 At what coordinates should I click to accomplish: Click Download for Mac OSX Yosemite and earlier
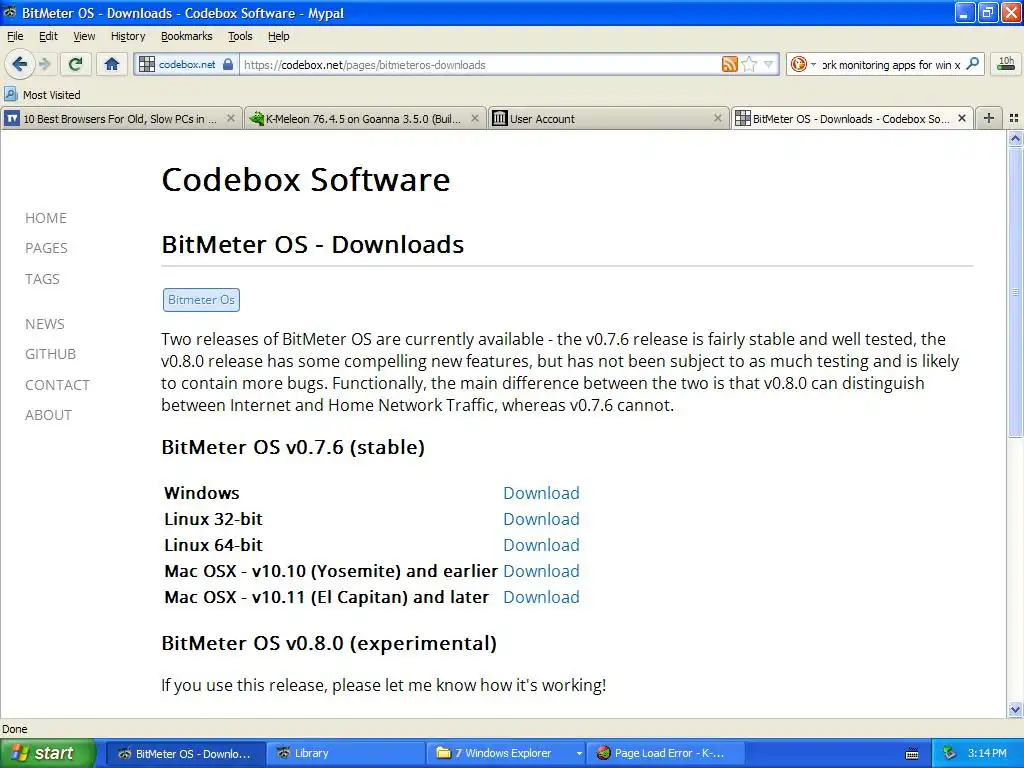pyautogui.click(x=541, y=571)
